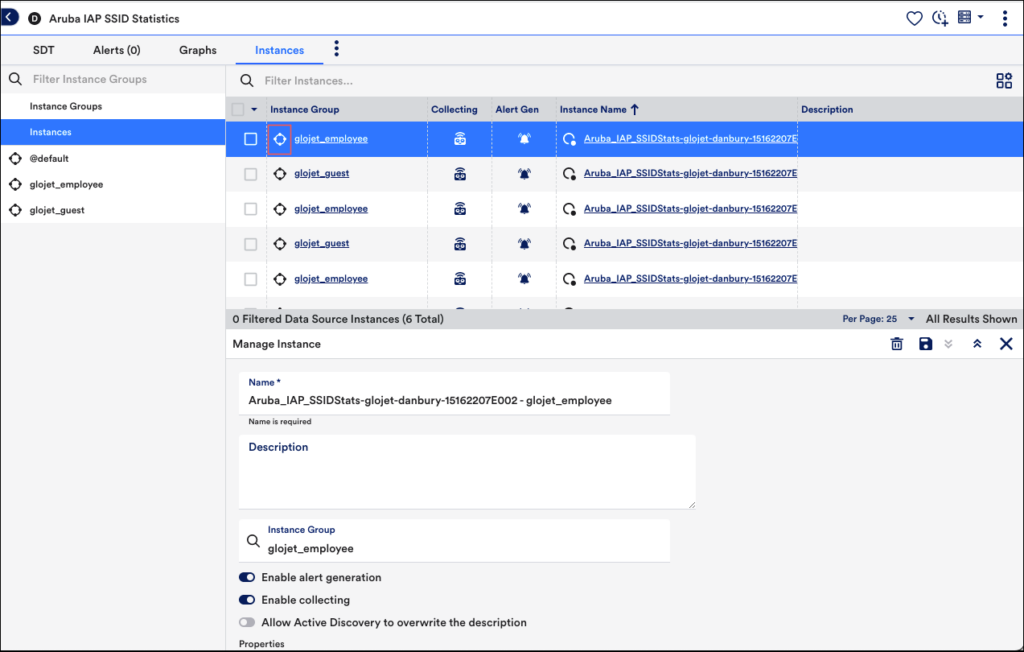Sort by the Instance Group column header
Viewport: 1024px width, 652px height.
click(x=304, y=109)
